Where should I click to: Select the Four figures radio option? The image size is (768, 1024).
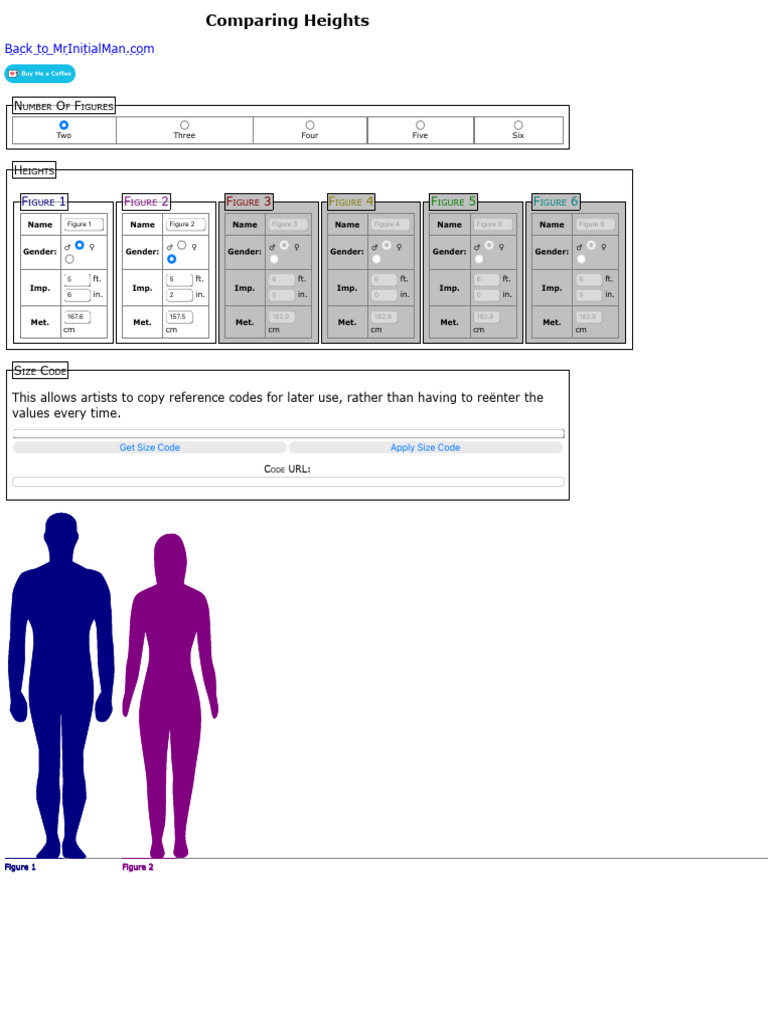(310, 125)
